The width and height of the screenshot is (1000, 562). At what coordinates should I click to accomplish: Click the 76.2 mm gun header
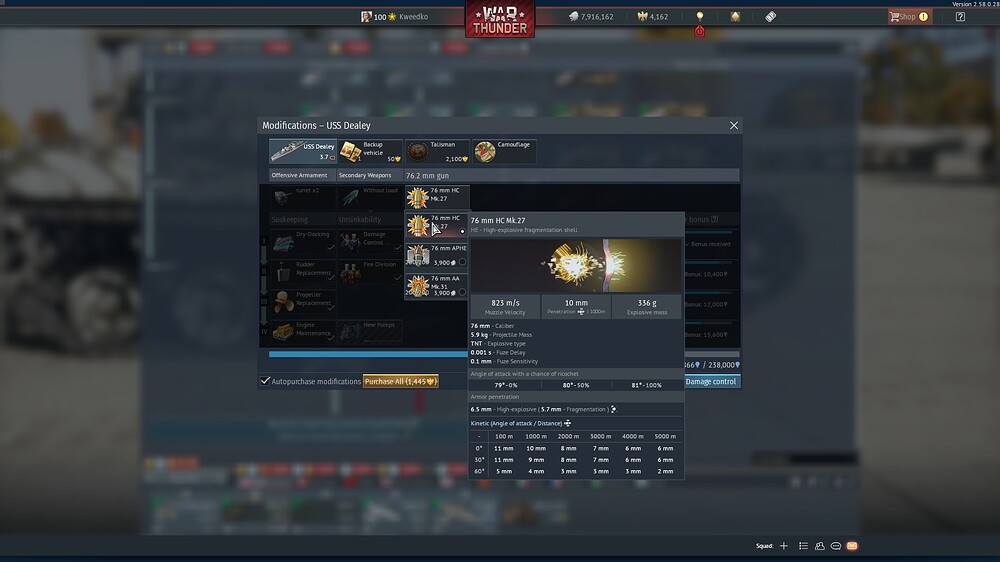pos(572,175)
